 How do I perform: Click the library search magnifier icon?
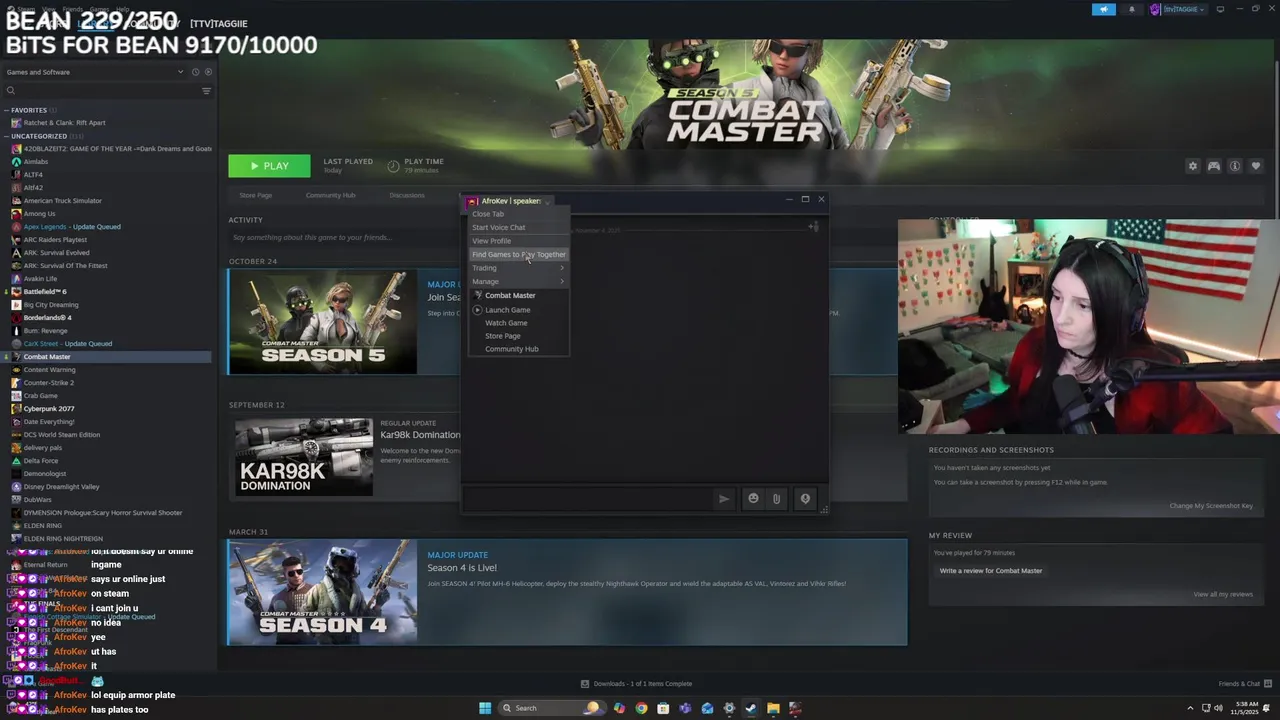coord(11,91)
